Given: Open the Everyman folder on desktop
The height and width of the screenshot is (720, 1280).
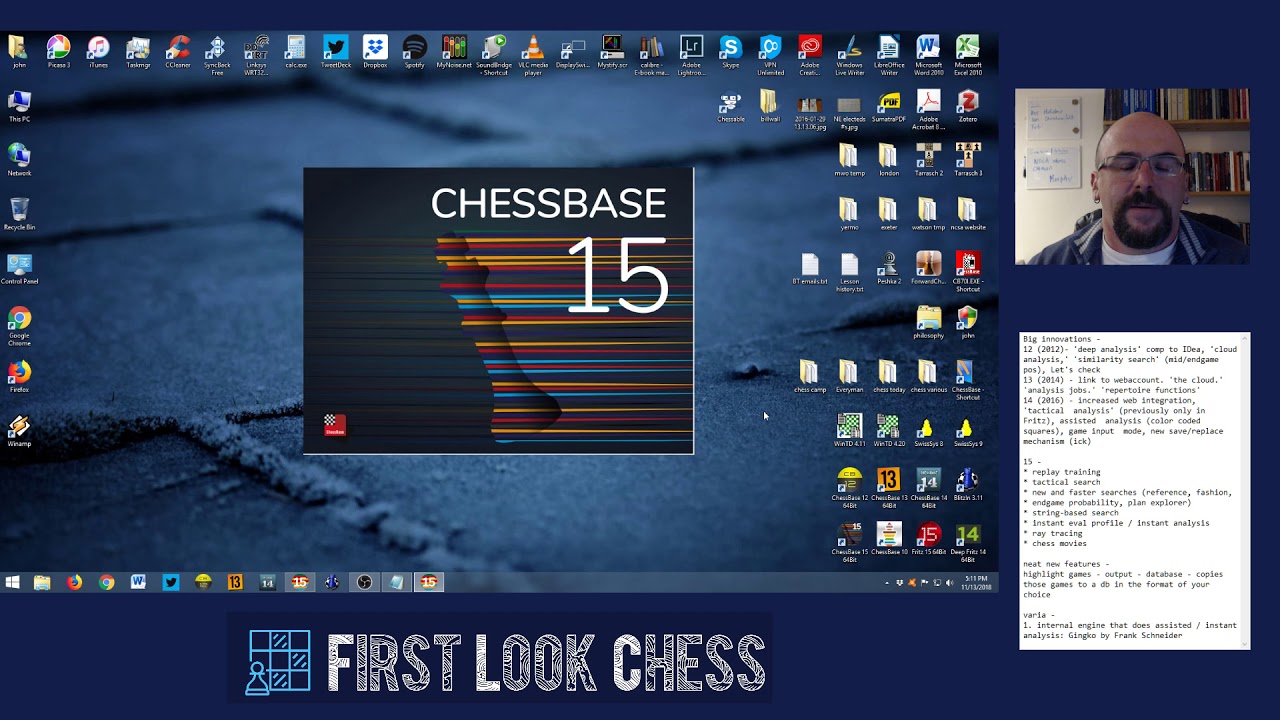Looking at the screenshot, I should 849,377.
